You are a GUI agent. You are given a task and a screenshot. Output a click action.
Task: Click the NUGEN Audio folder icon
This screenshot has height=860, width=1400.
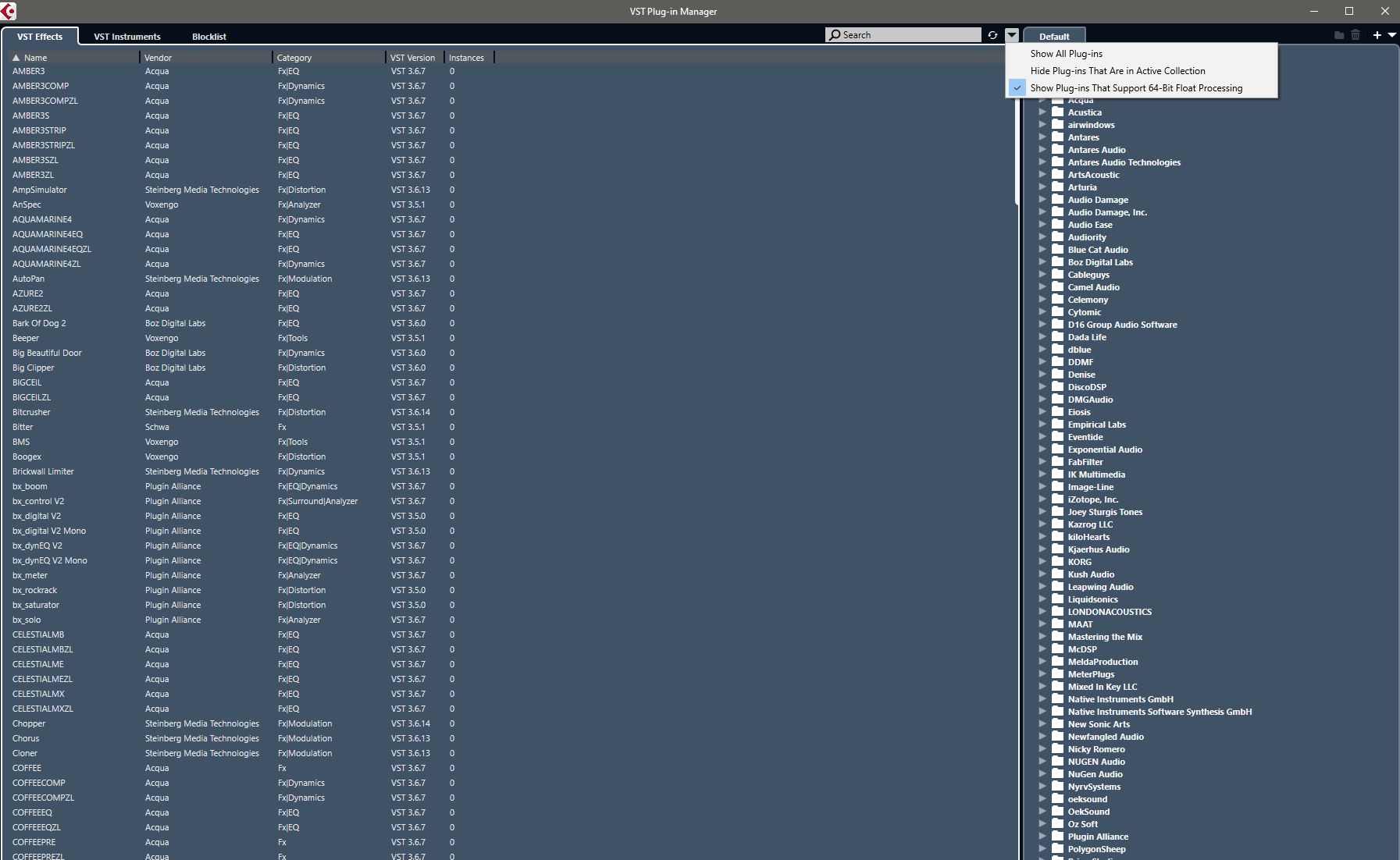(1058, 761)
